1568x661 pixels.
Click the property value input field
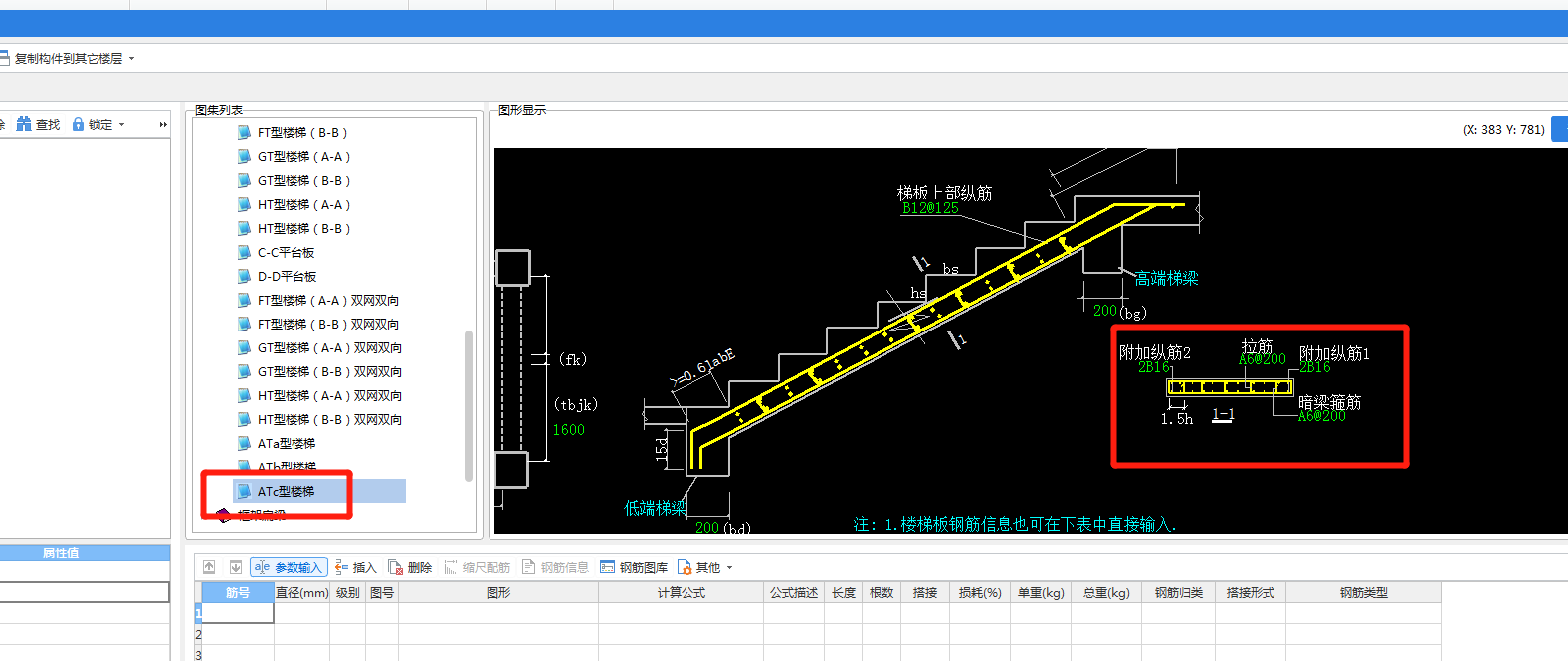[x=85, y=592]
